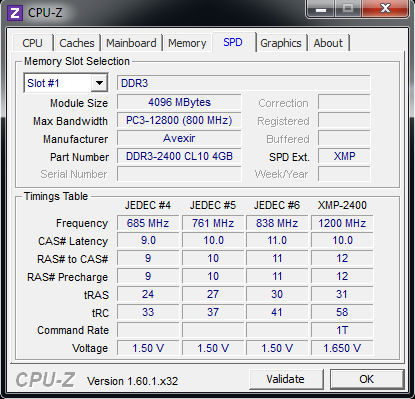Viewport: 415px width, 399px height.
Task: Open the Caches tab
Action: [77, 43]
